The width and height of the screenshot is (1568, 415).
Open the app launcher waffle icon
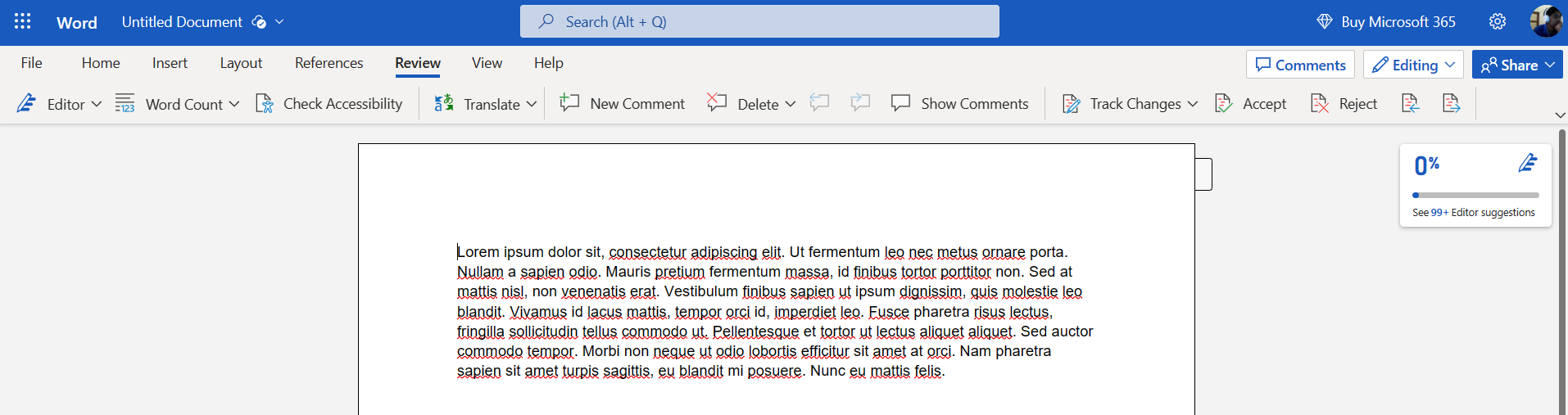click(23, 21)
